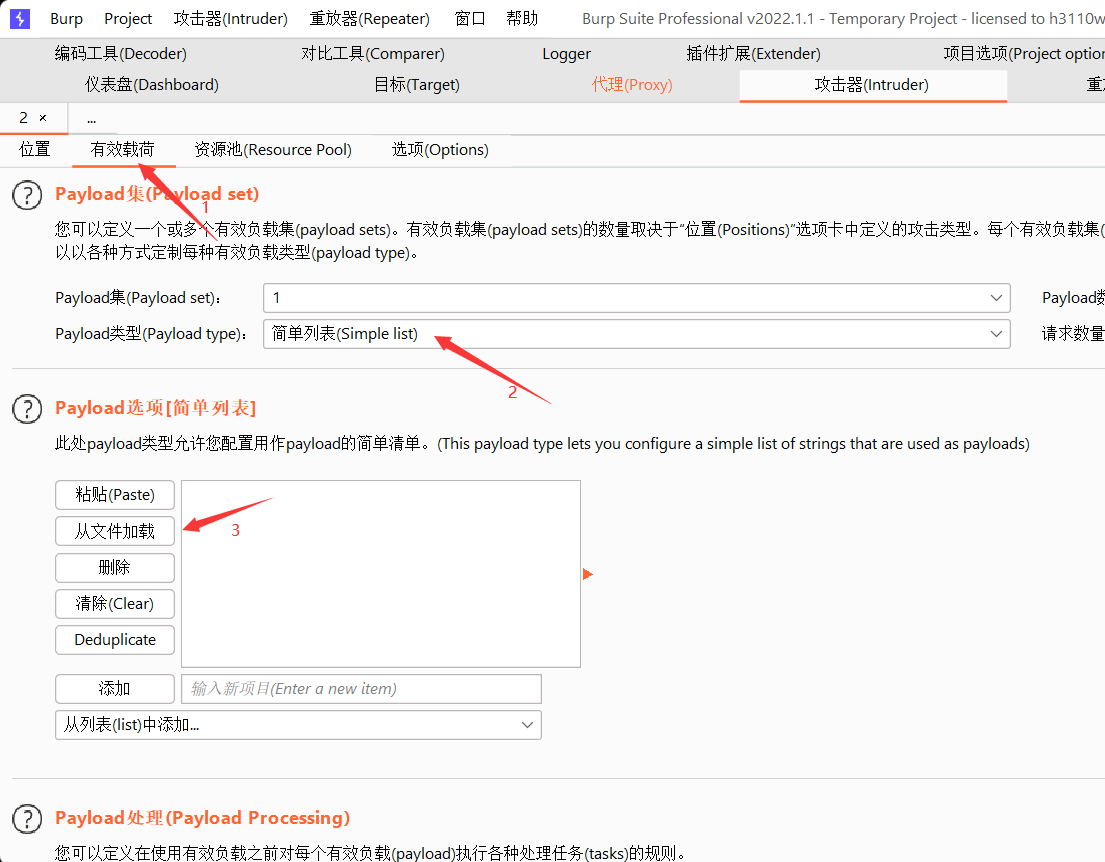
Task: Open the Payload type Simple list dropdown
Action: point(637,334)
